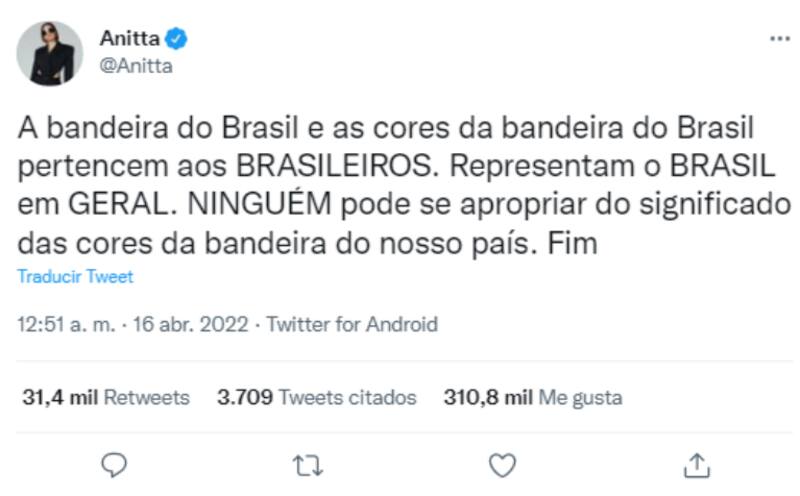
Task: See the 310,8 mil Me gusta list
Action: pyautogui.click(x=532, y=397)
